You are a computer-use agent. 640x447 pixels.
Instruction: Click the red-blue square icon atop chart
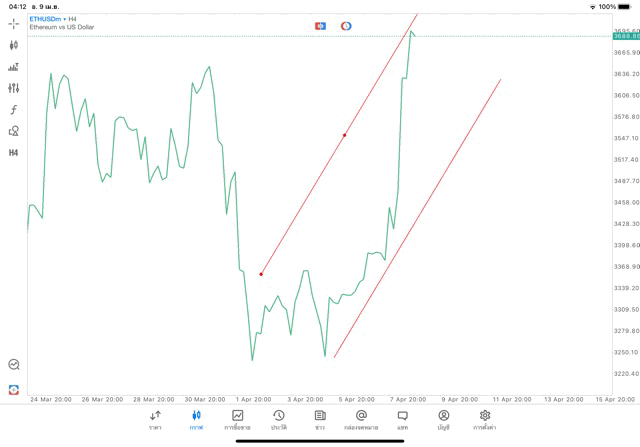[320, 25]
